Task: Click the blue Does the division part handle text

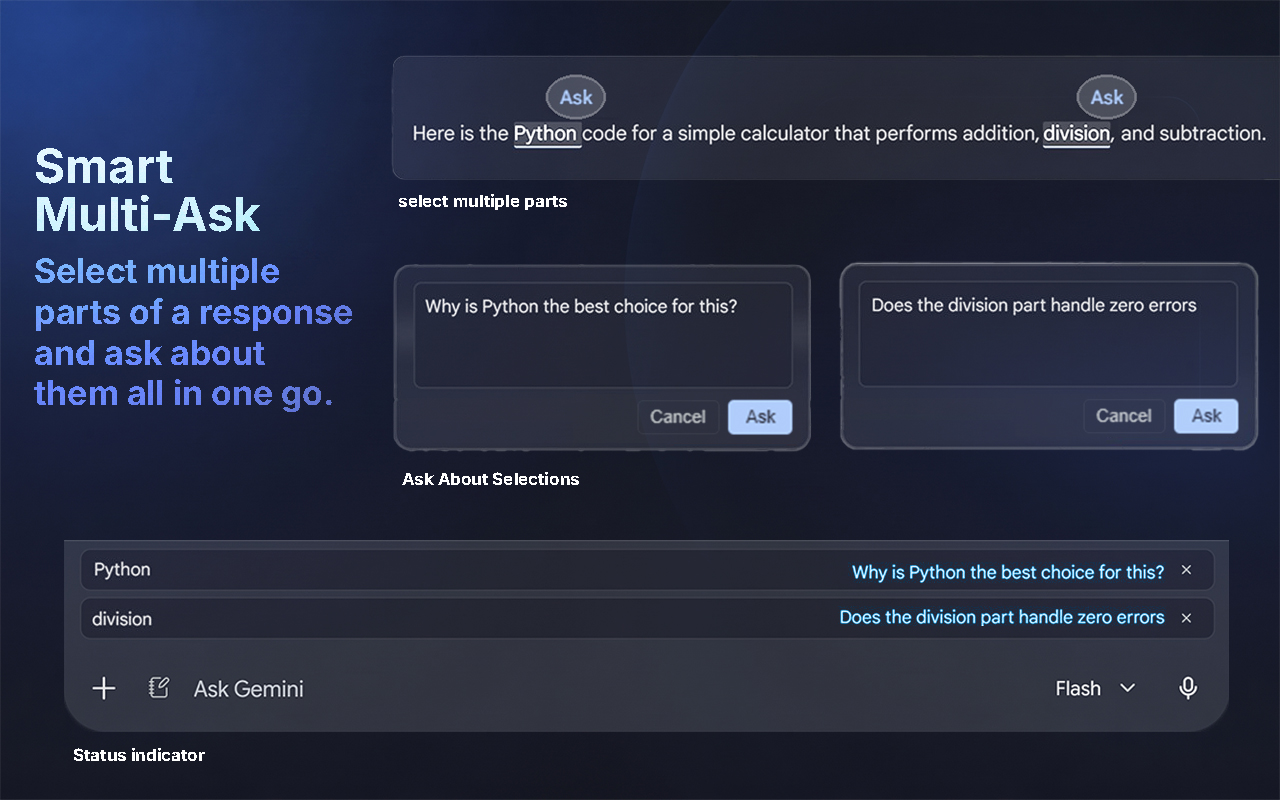Action: (1002, 617)
